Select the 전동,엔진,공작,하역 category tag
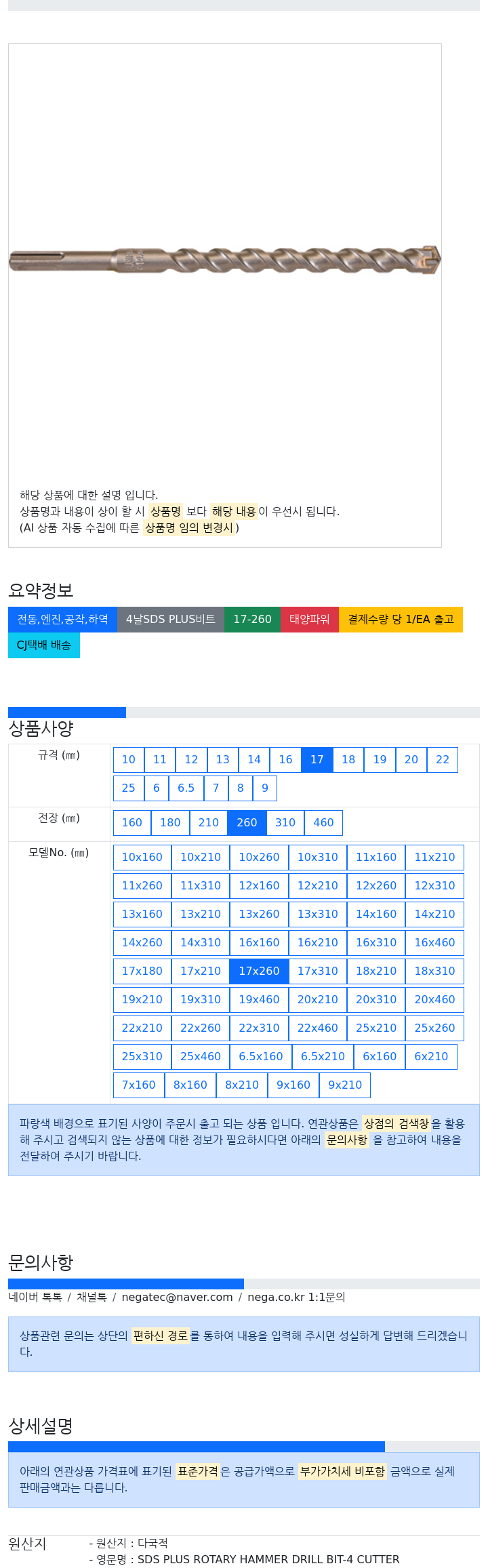488x1568 pixels. click(x=62, y=620)
